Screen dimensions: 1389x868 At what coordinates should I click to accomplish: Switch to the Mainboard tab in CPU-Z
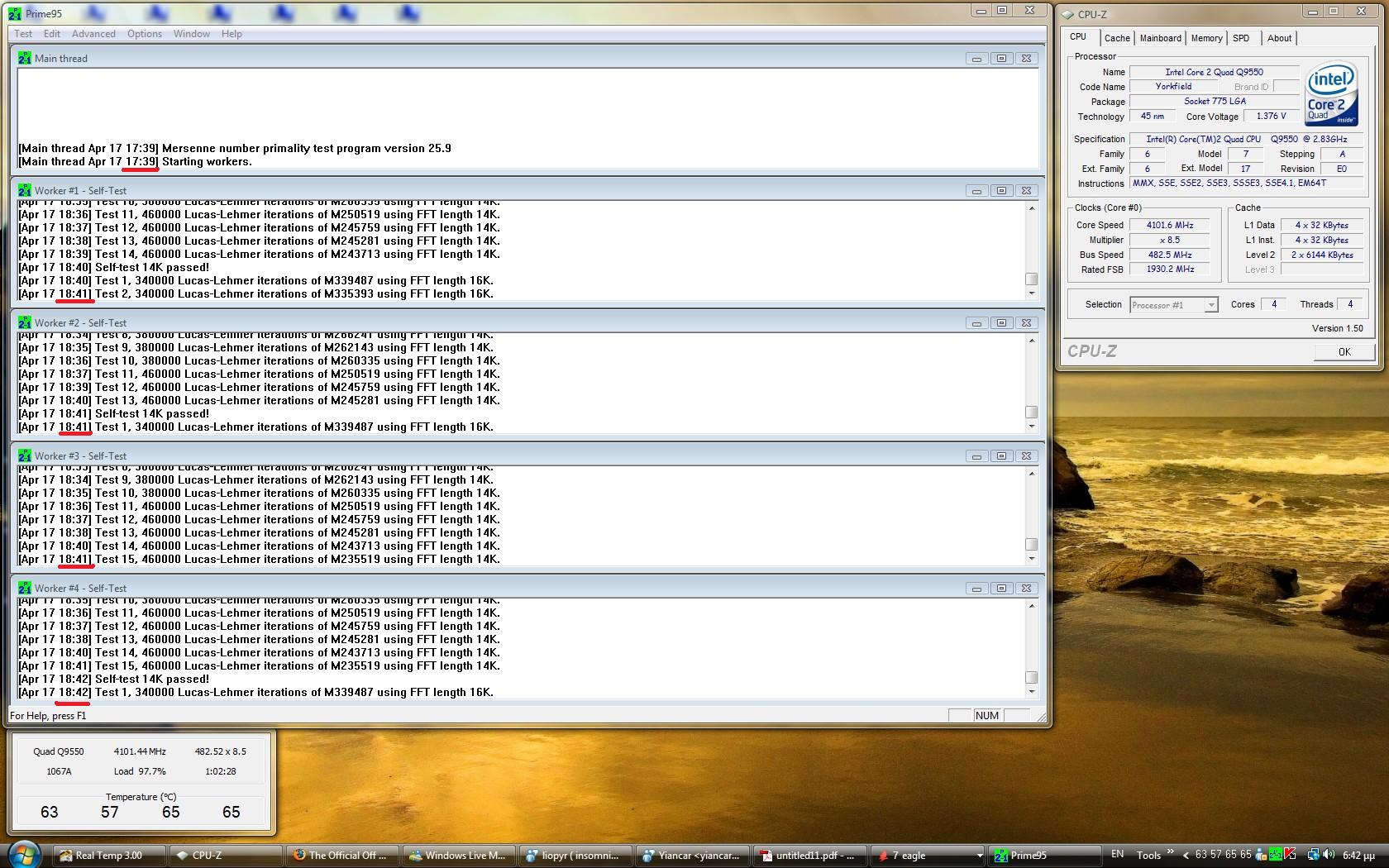[x=1161, y=38]
